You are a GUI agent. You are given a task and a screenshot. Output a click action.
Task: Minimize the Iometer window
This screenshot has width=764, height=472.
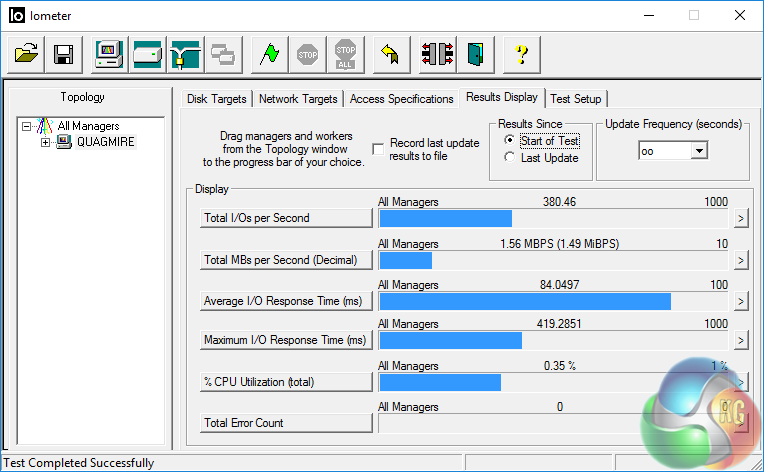click(649, 16)
